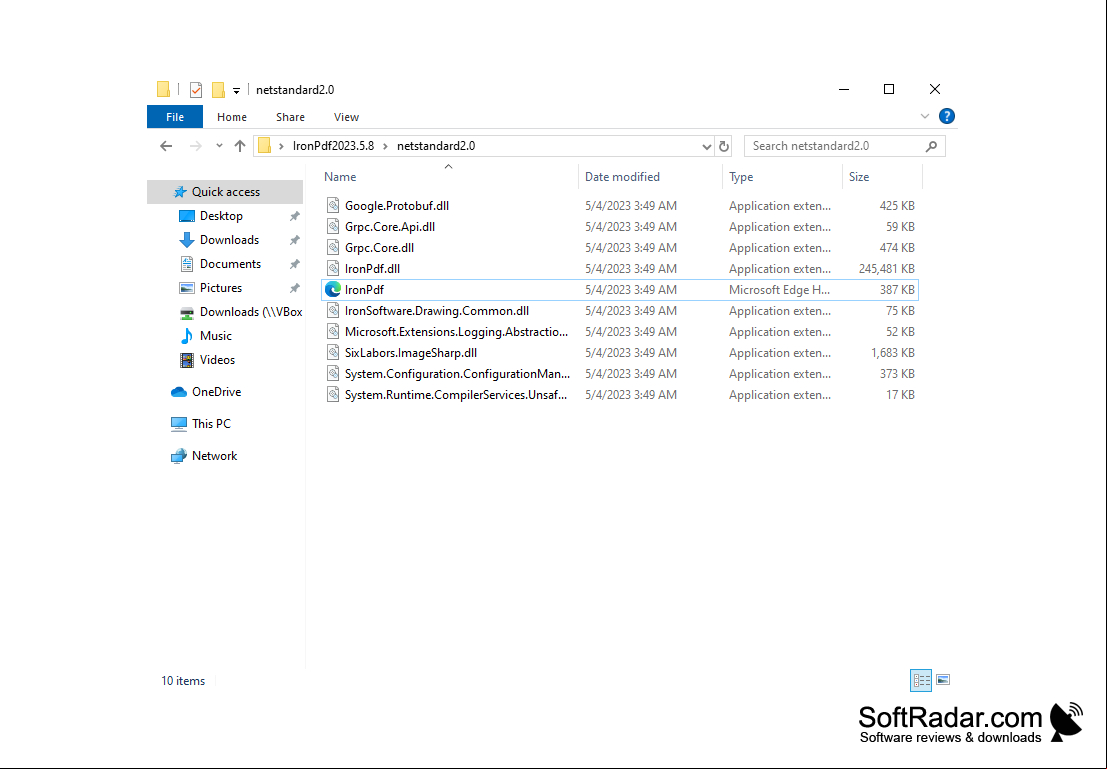This screenshot has width=1107, height=769.
Task: Click the SixLabors.ImageSharp.dll file name
Action: pyautogui.click(x=411, y=353)
